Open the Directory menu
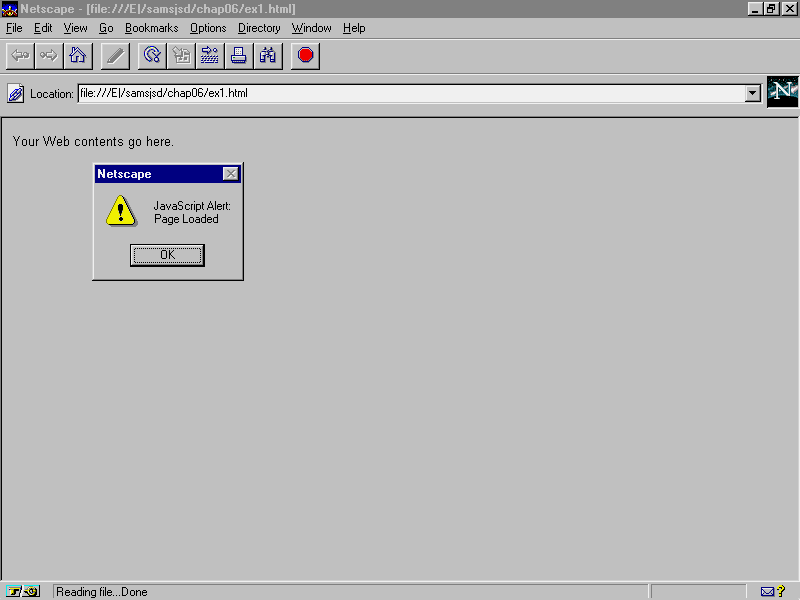The width and height of the screenshot is (800, 600). [259, 28]
